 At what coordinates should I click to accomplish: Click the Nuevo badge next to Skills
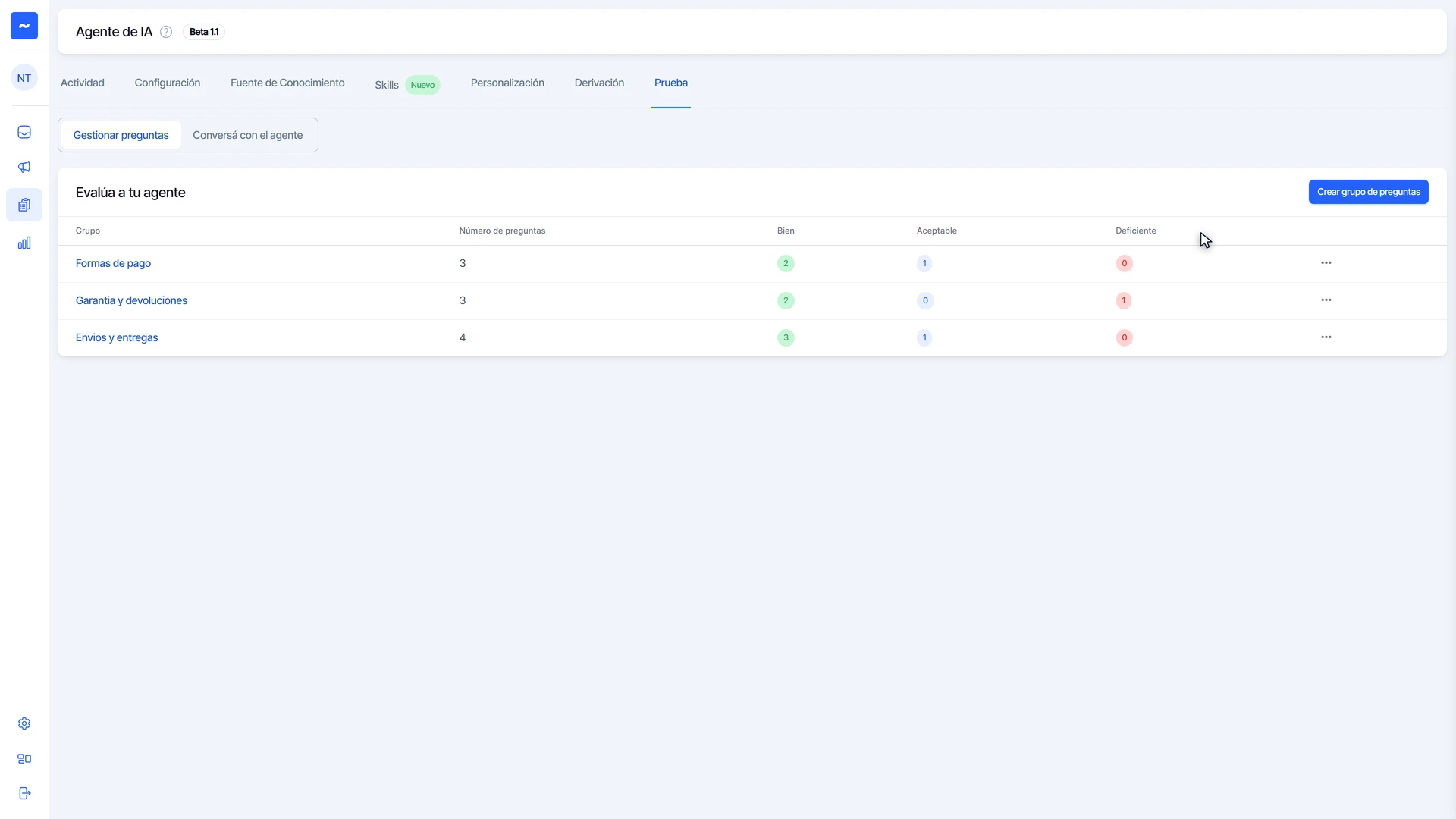pos(422,85)
